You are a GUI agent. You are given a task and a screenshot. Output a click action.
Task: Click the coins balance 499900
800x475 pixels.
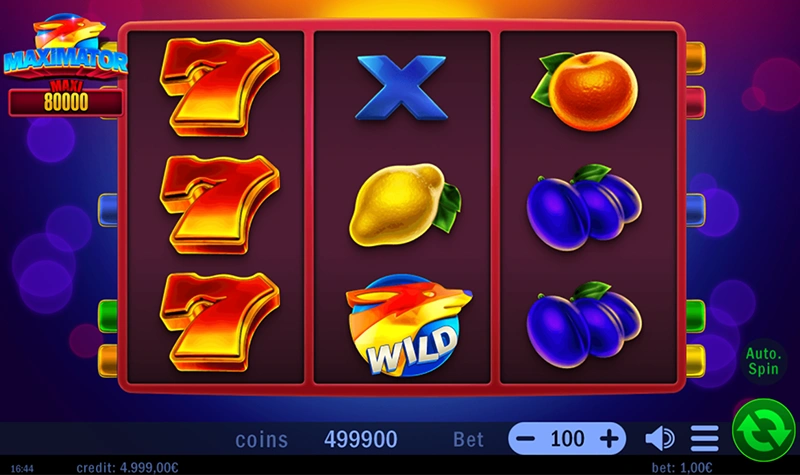coord(361,439)
